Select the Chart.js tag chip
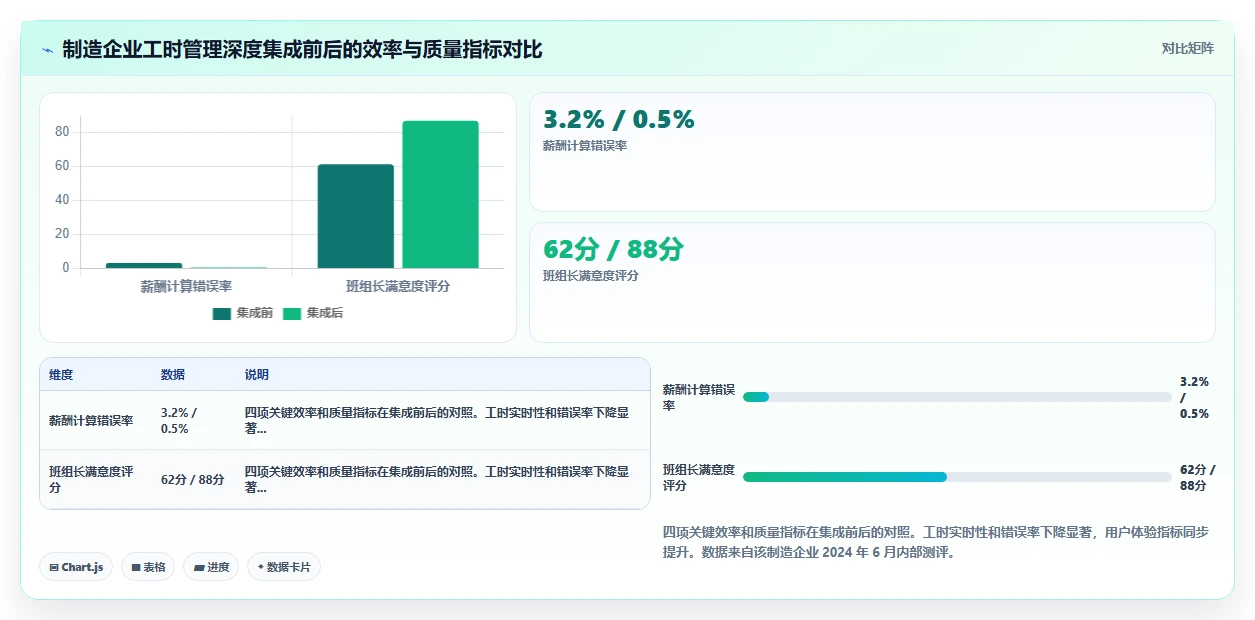Image resolution: width=1255 pixels, height=620 pixels. 77,567
